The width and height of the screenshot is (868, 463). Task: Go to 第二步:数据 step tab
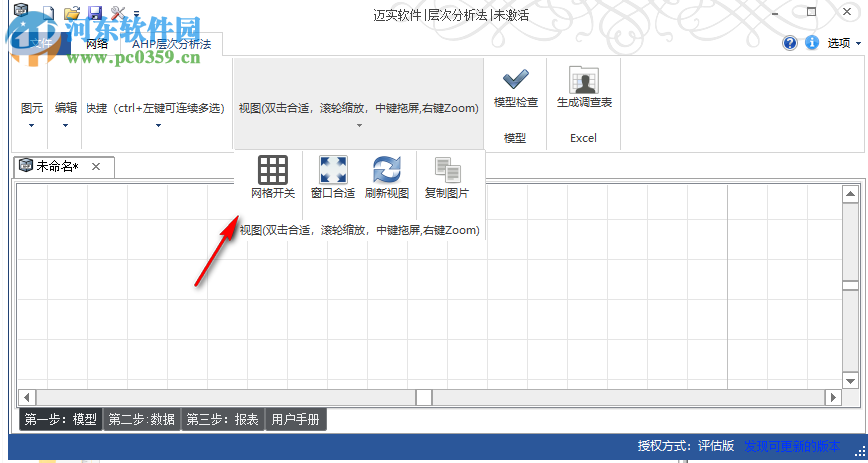142,420
